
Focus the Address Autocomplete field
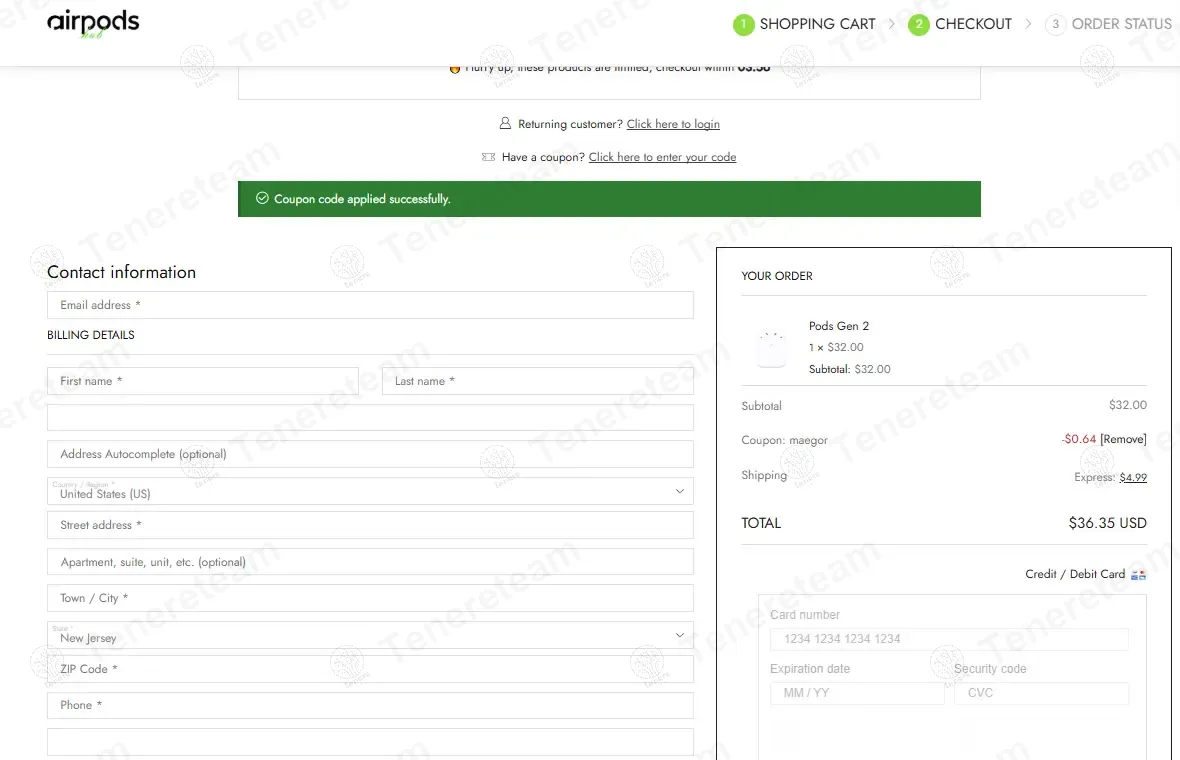[370, 454]
